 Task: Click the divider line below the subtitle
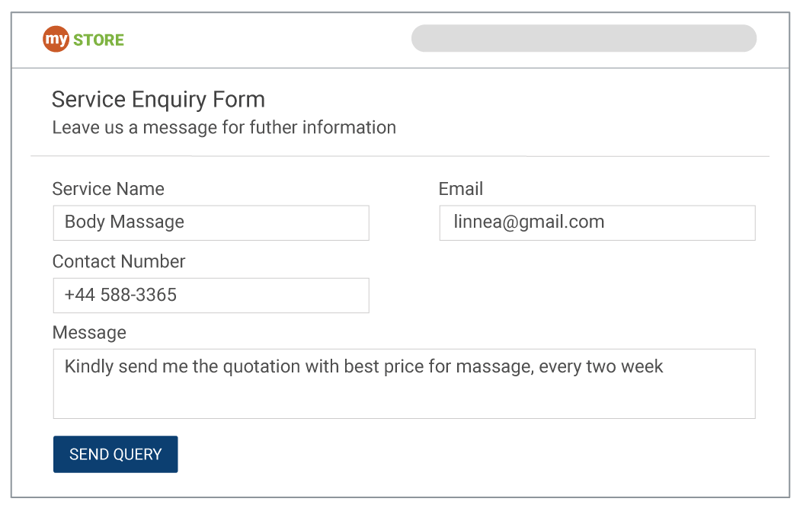[x=400, y=156]
